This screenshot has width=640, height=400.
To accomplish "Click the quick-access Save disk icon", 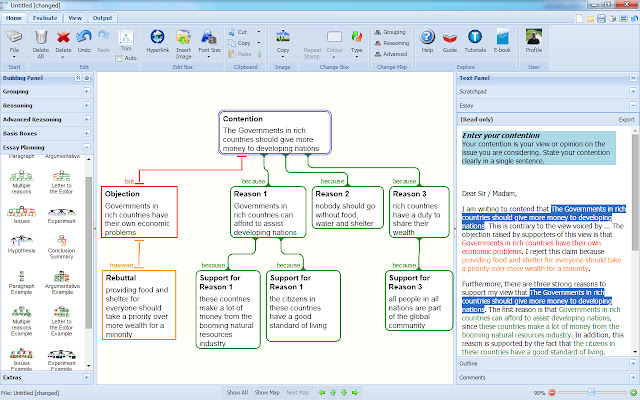I will (601, 18).
